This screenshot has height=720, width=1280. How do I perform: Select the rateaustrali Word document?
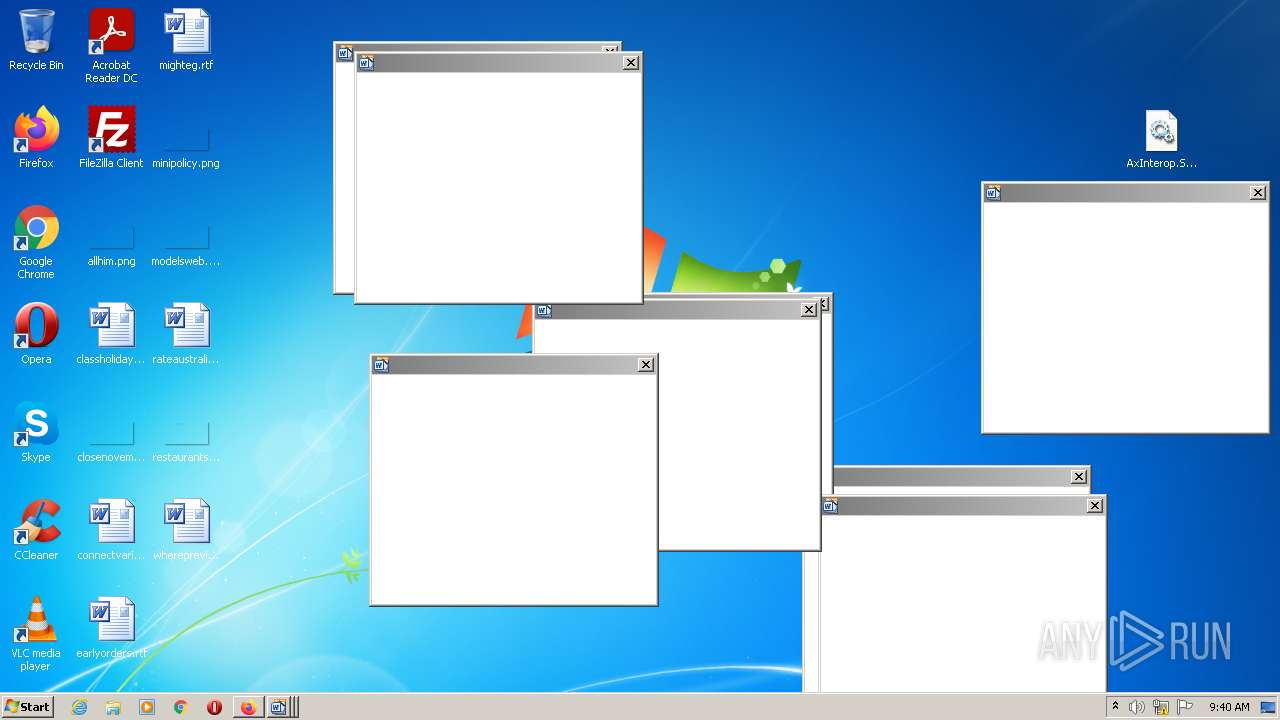point(186,334)
